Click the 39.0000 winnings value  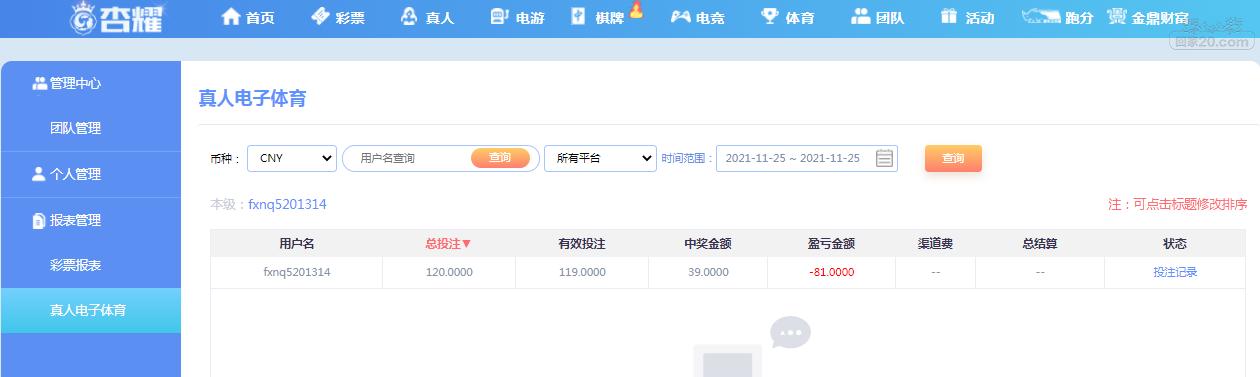708,272
